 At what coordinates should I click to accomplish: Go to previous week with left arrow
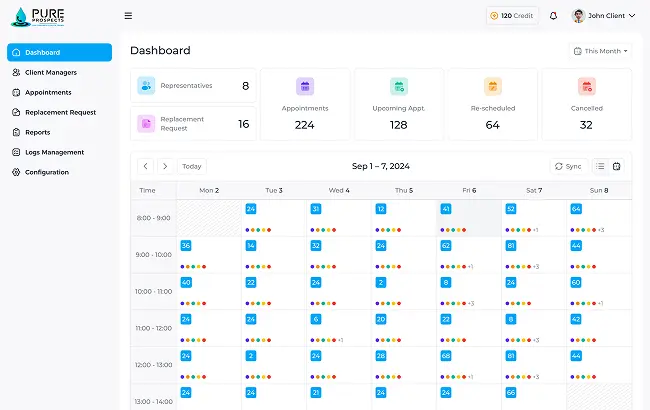tap(145, 166)
